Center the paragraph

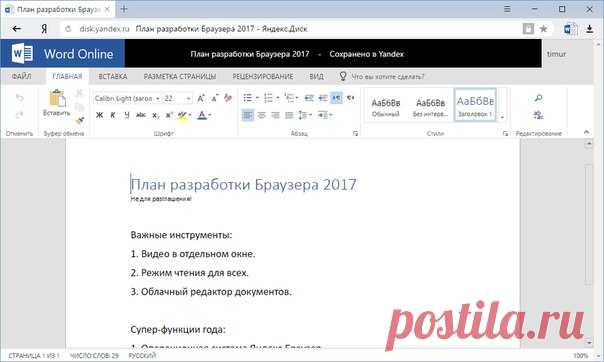(x=262, y=115)
